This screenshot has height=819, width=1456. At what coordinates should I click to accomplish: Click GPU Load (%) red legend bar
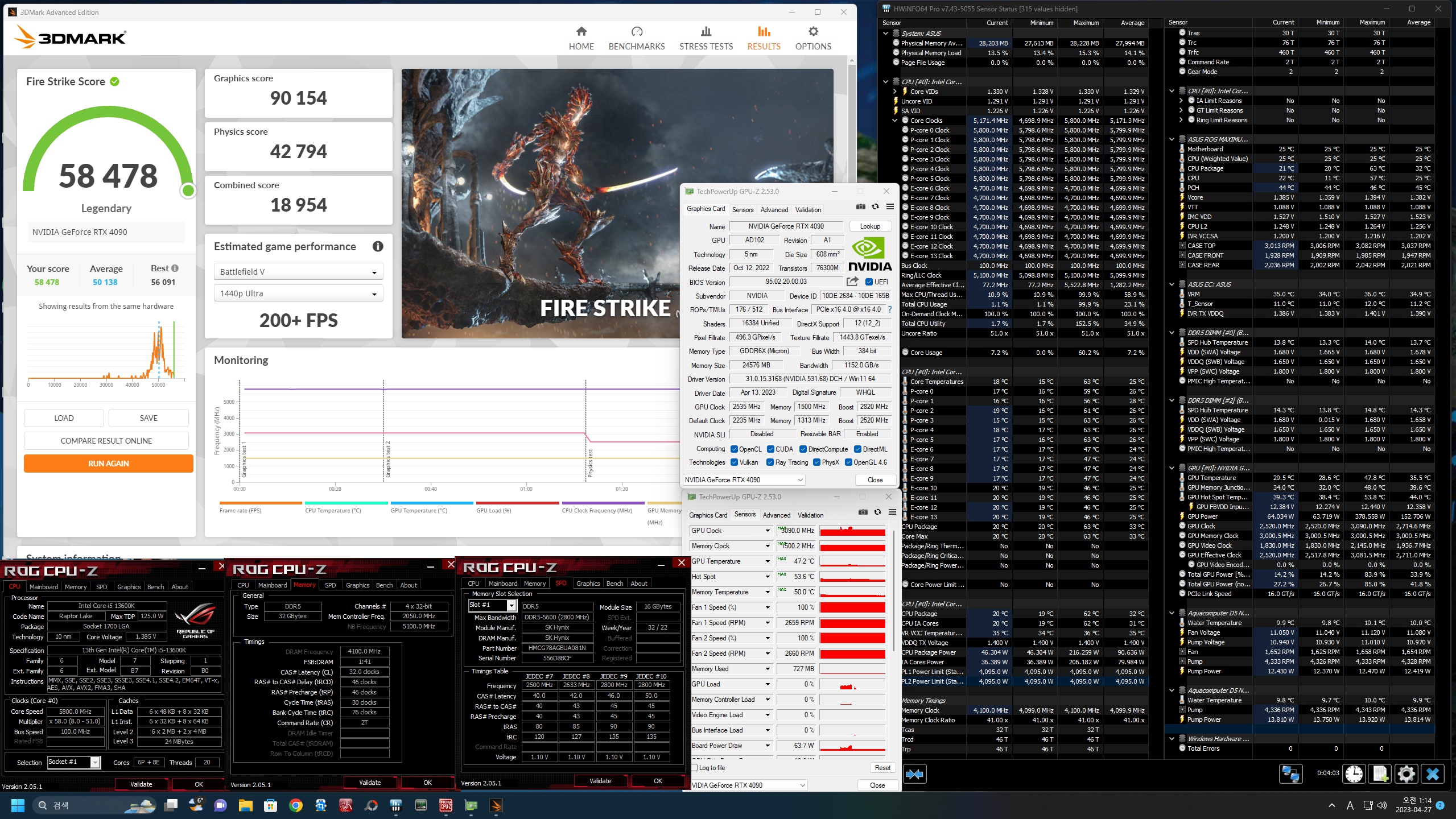click(x=517, y=503)
